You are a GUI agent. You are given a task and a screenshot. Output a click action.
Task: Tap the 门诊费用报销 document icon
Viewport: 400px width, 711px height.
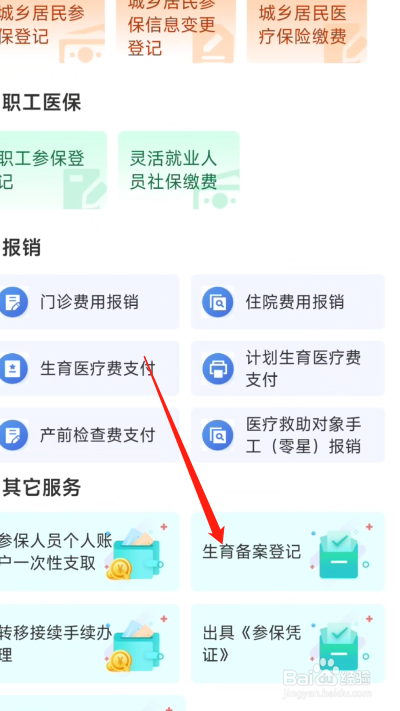pyautogui.click(x=12, y=302)
